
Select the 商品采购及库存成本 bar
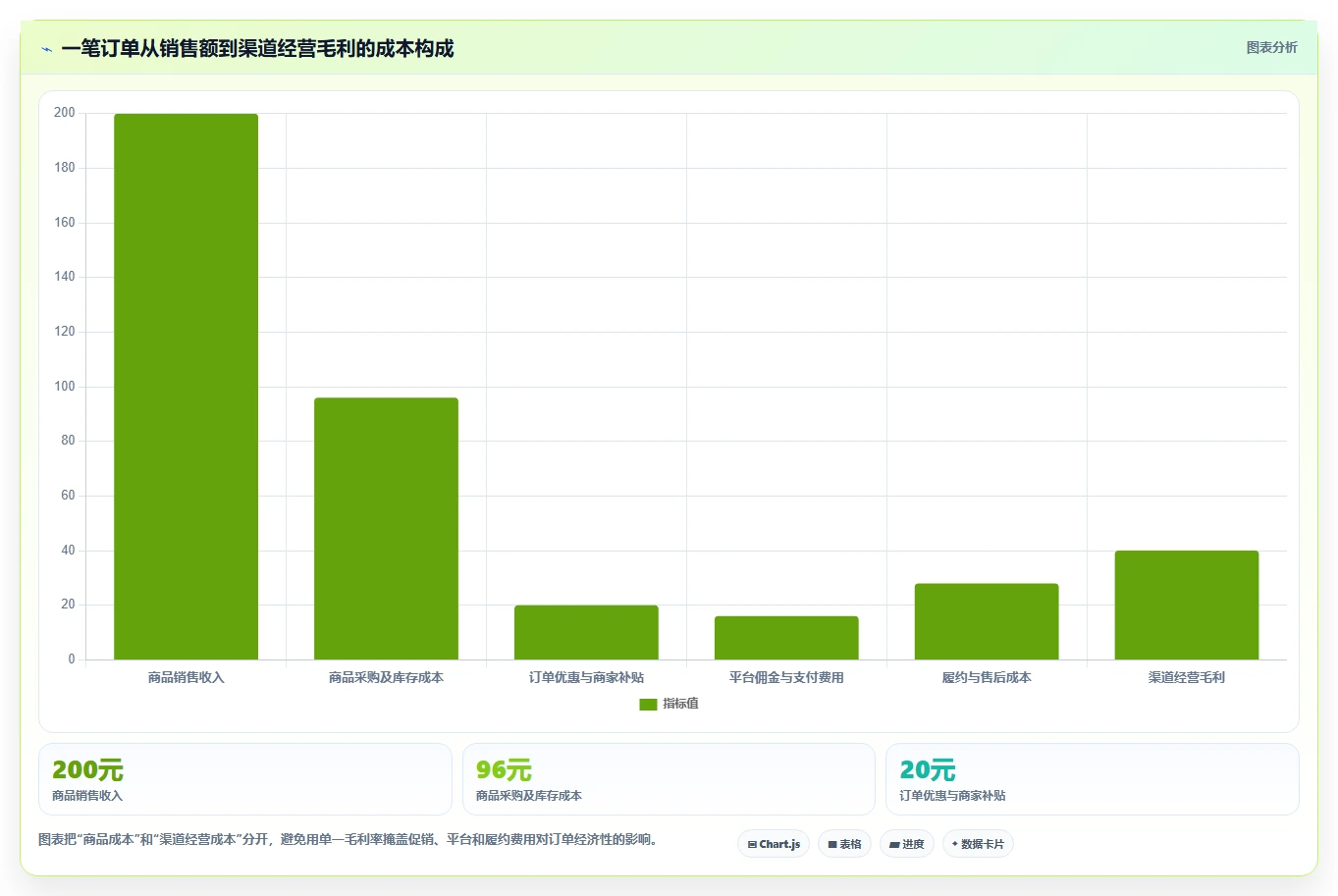[x=386, y=529]
